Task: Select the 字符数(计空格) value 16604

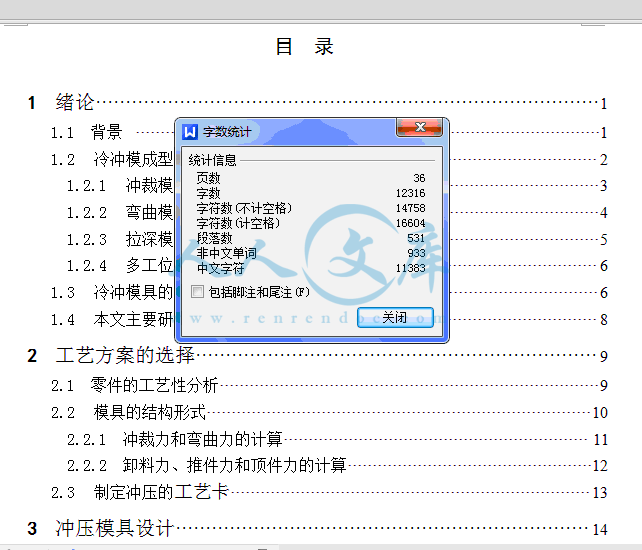Action: (410, 223)
